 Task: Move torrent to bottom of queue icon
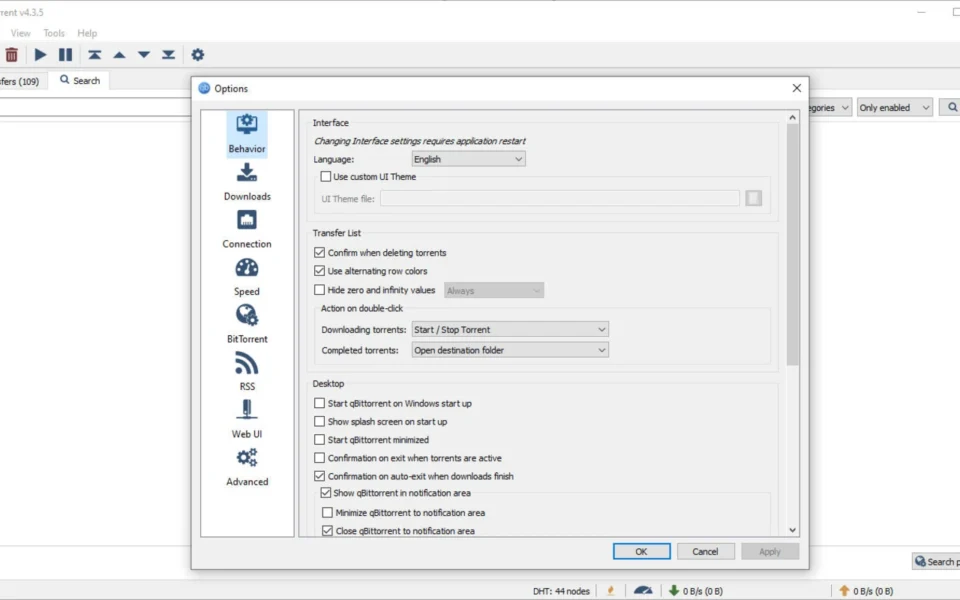click(x=168, y=54)
